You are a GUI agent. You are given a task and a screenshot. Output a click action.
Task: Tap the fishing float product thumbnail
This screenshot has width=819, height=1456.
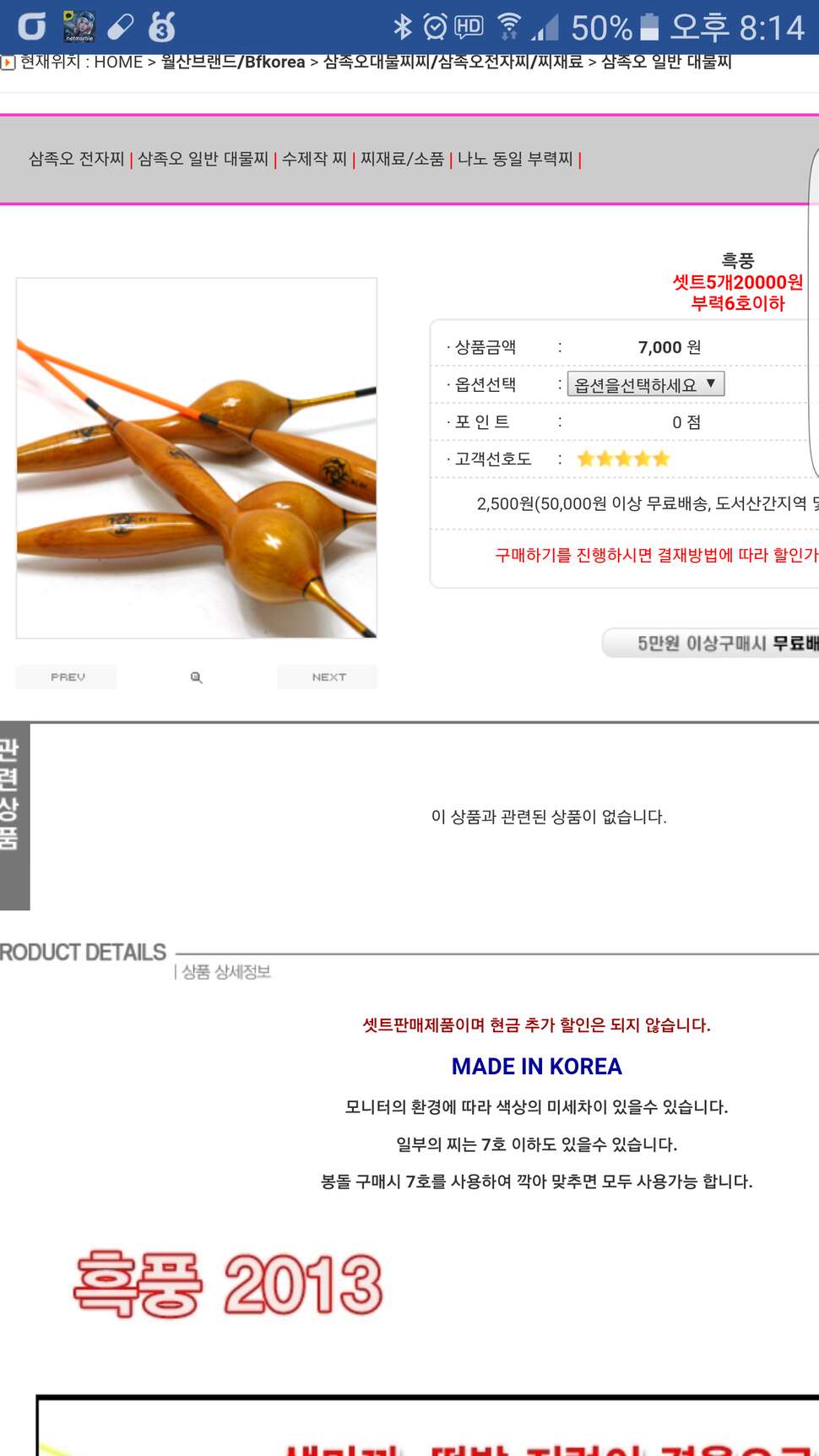(x=197, y=458)
